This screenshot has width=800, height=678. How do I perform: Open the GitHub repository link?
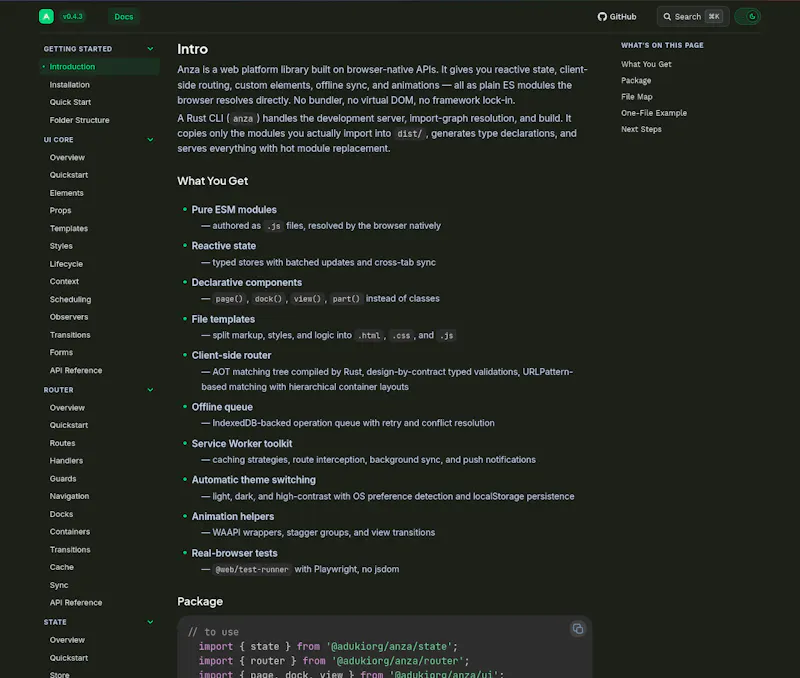617,17
